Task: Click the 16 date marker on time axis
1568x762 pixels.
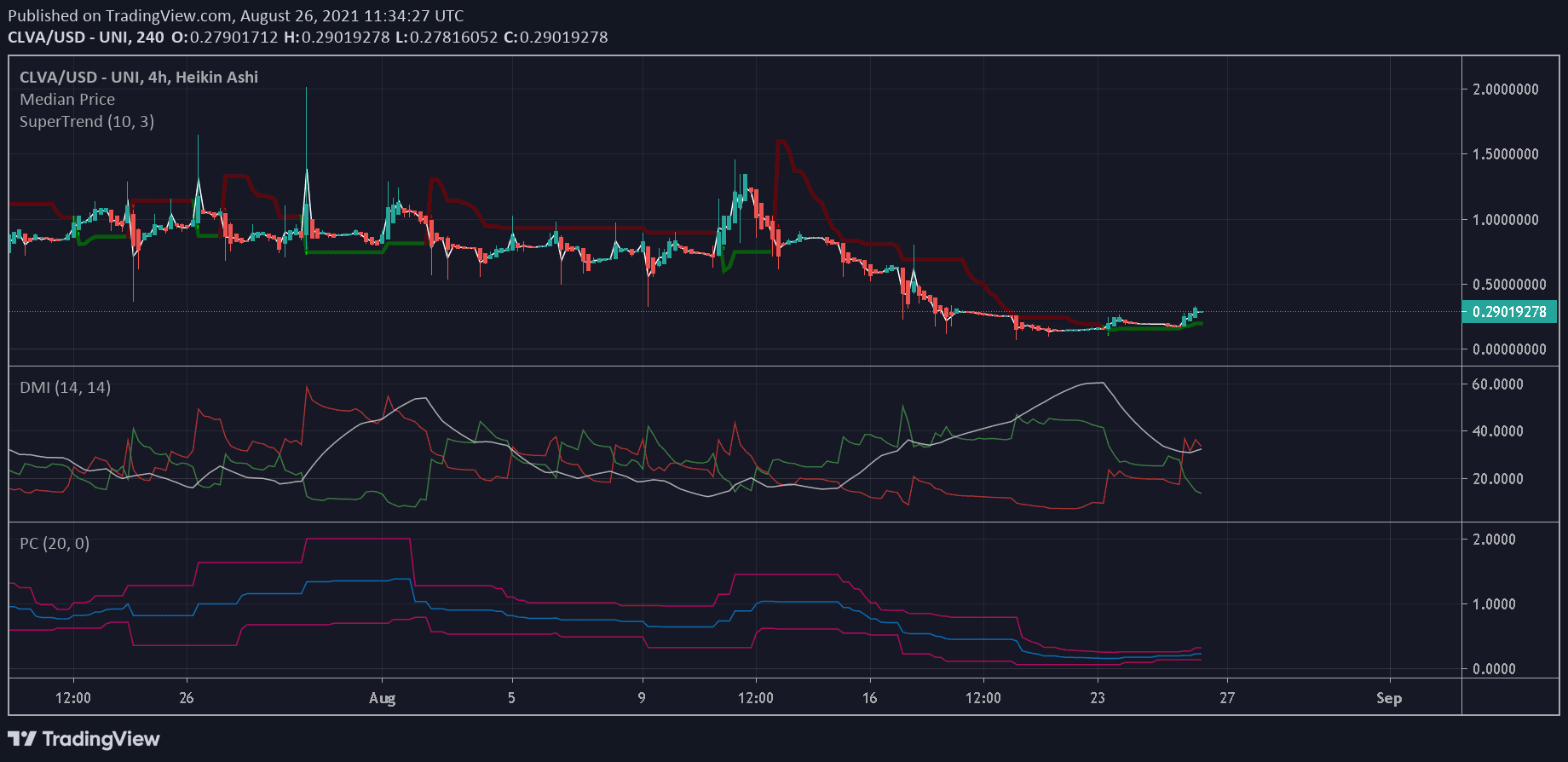Action: [x=869, y=698]
